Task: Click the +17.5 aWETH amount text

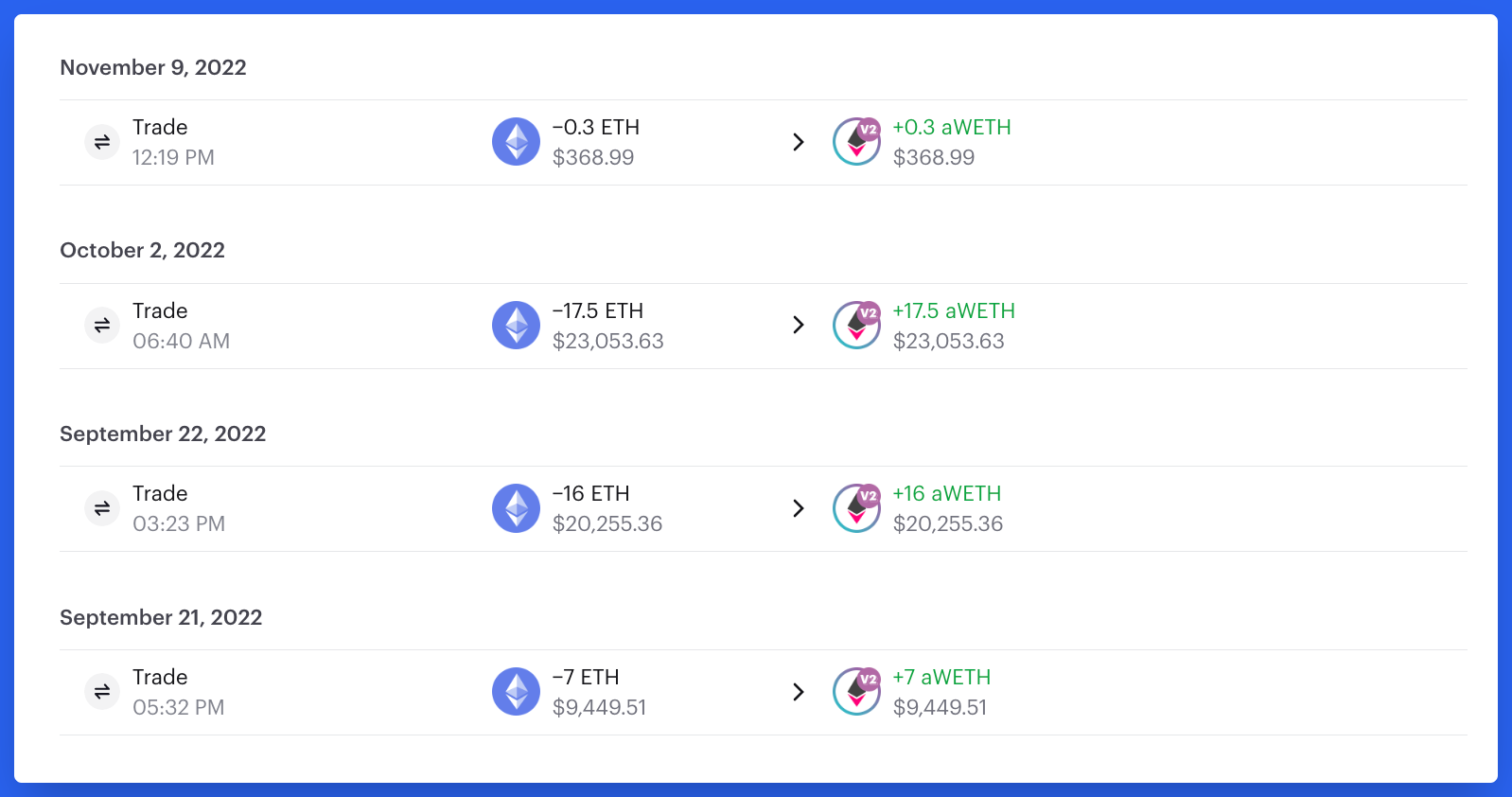Action: 955,310
